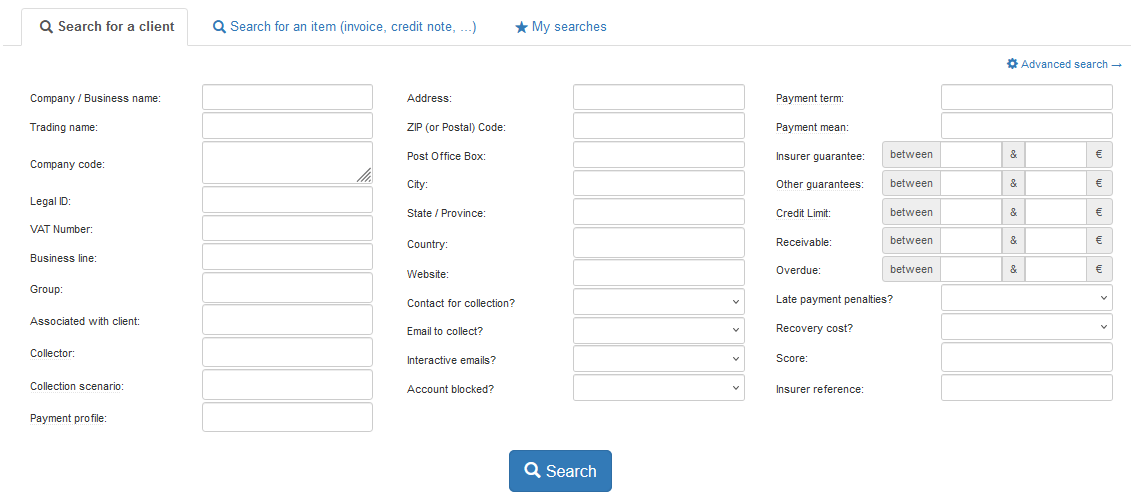Select the Payment term input

[x=1026, y=98]
